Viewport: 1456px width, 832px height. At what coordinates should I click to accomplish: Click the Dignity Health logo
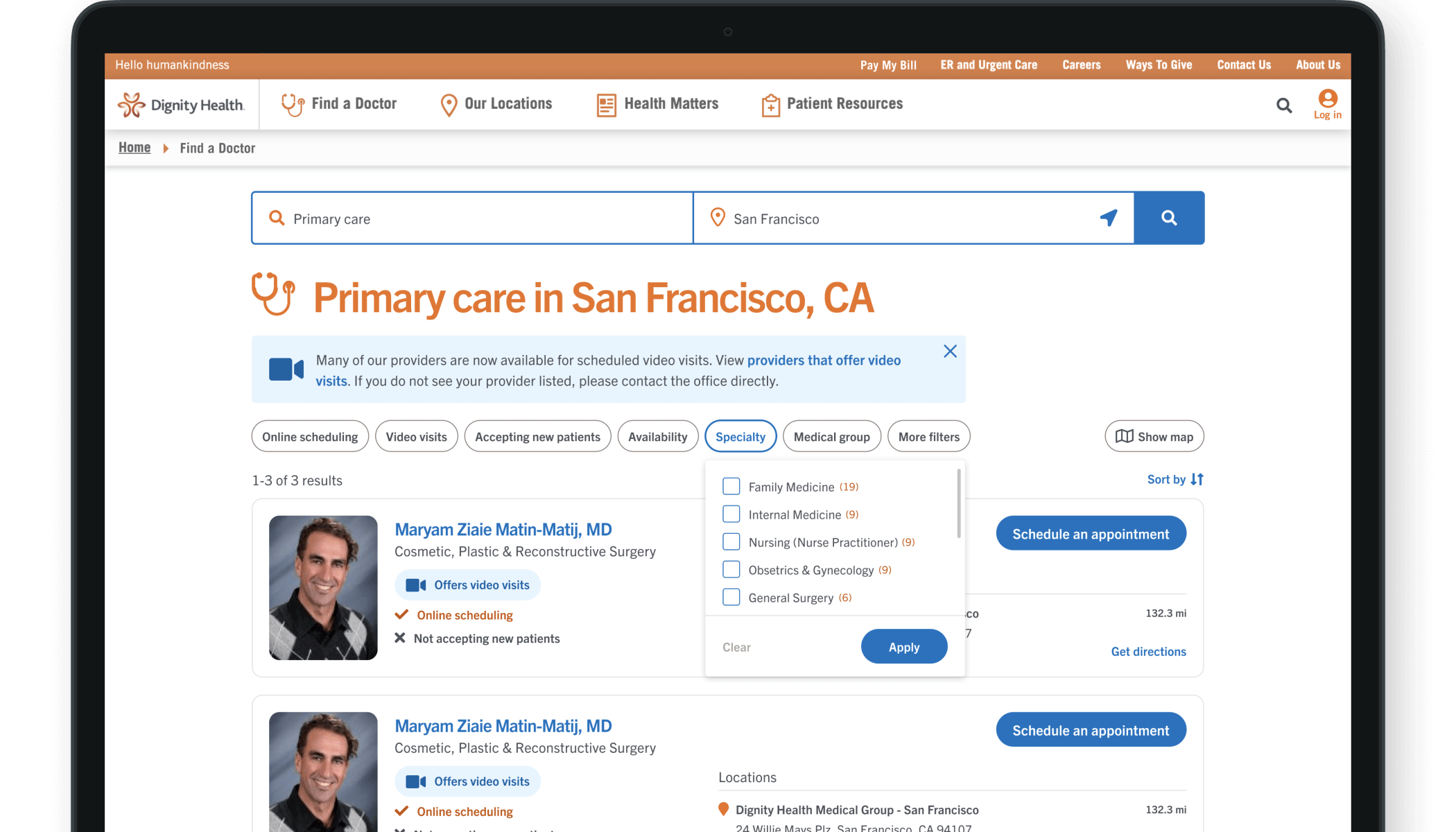tap(181, 105)
